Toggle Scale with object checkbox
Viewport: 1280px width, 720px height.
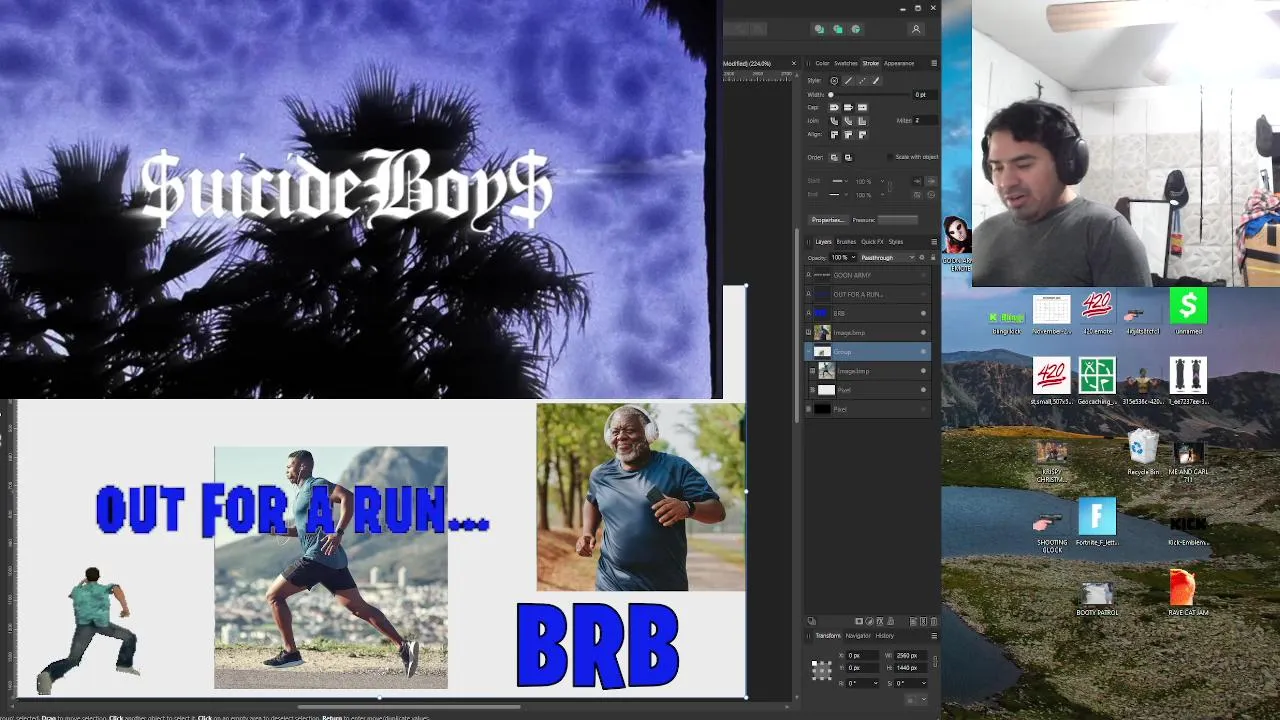point(891,157)
